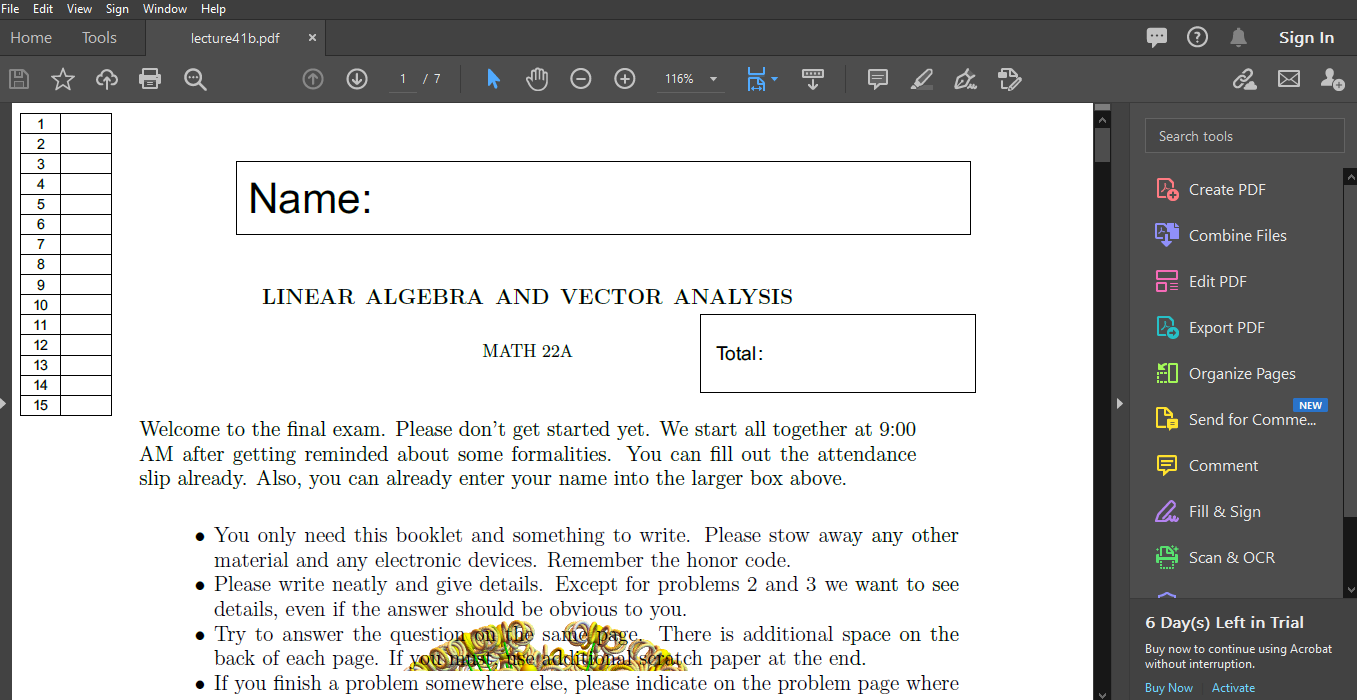This screenshot has width=1357, height=700.
Task: Zoom in with the plus icon
Action: [625, 79]
